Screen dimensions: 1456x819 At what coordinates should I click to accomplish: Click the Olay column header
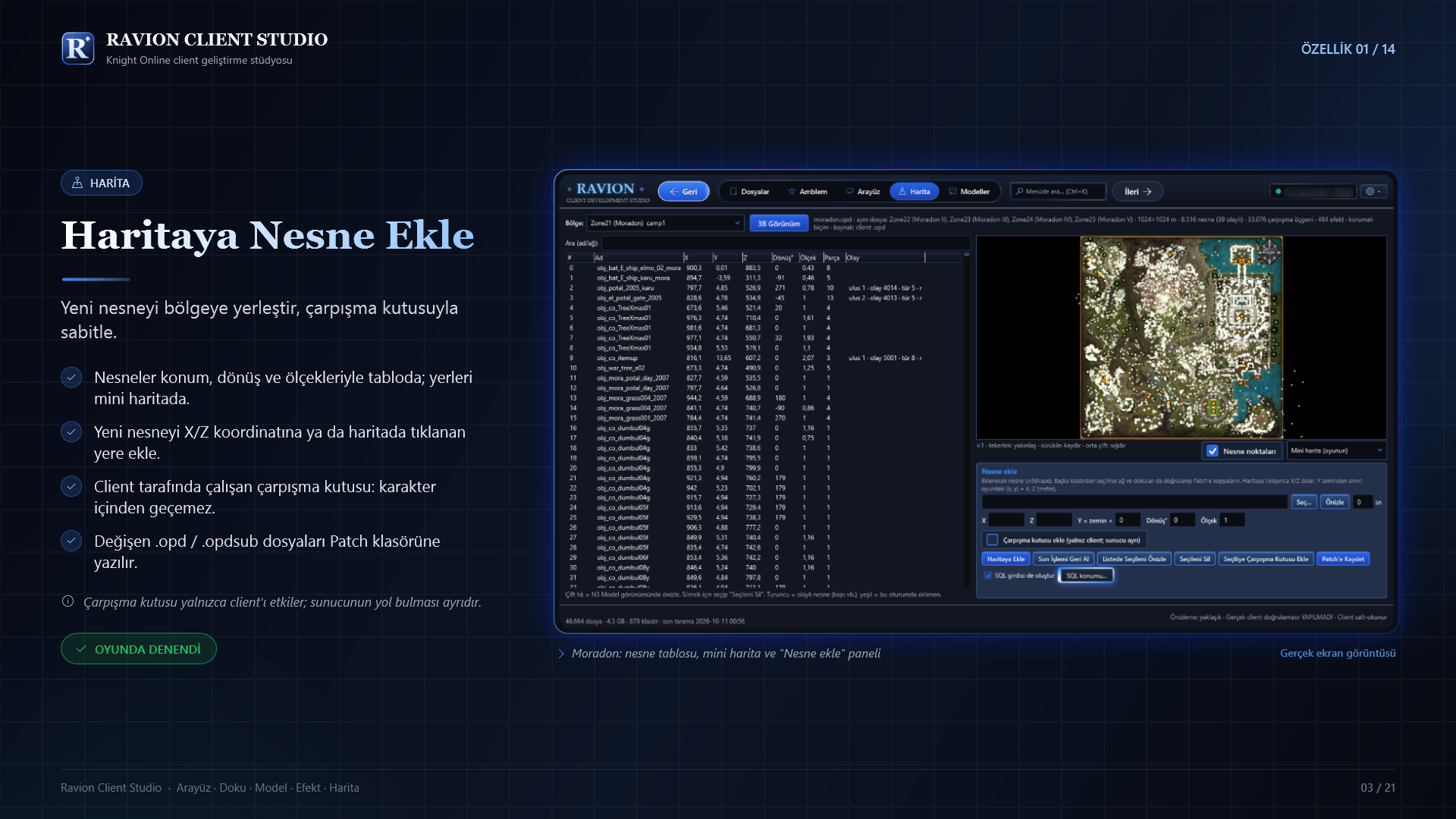tap(884, 258)
